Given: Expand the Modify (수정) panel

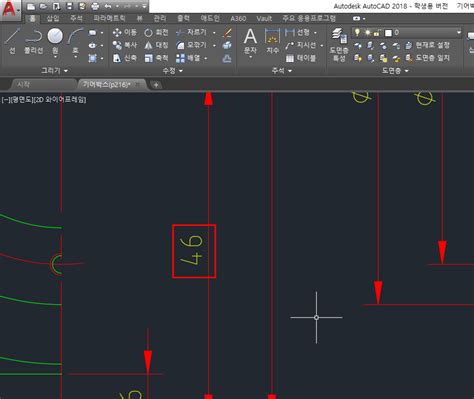Looking at the screenshot, I should (x=172, y=71).
